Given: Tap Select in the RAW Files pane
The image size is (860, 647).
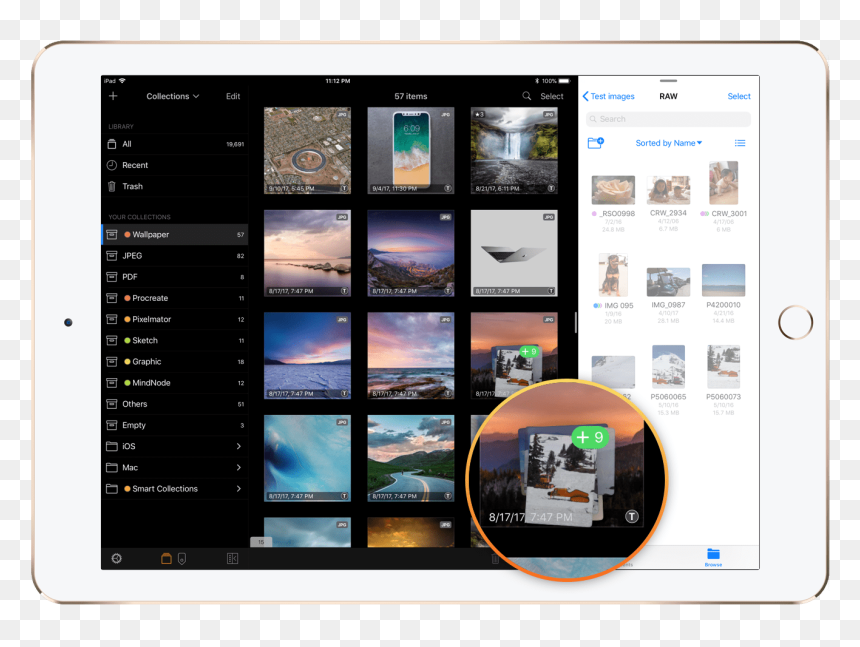Looking at the screenshot, I should coord(739,96).
